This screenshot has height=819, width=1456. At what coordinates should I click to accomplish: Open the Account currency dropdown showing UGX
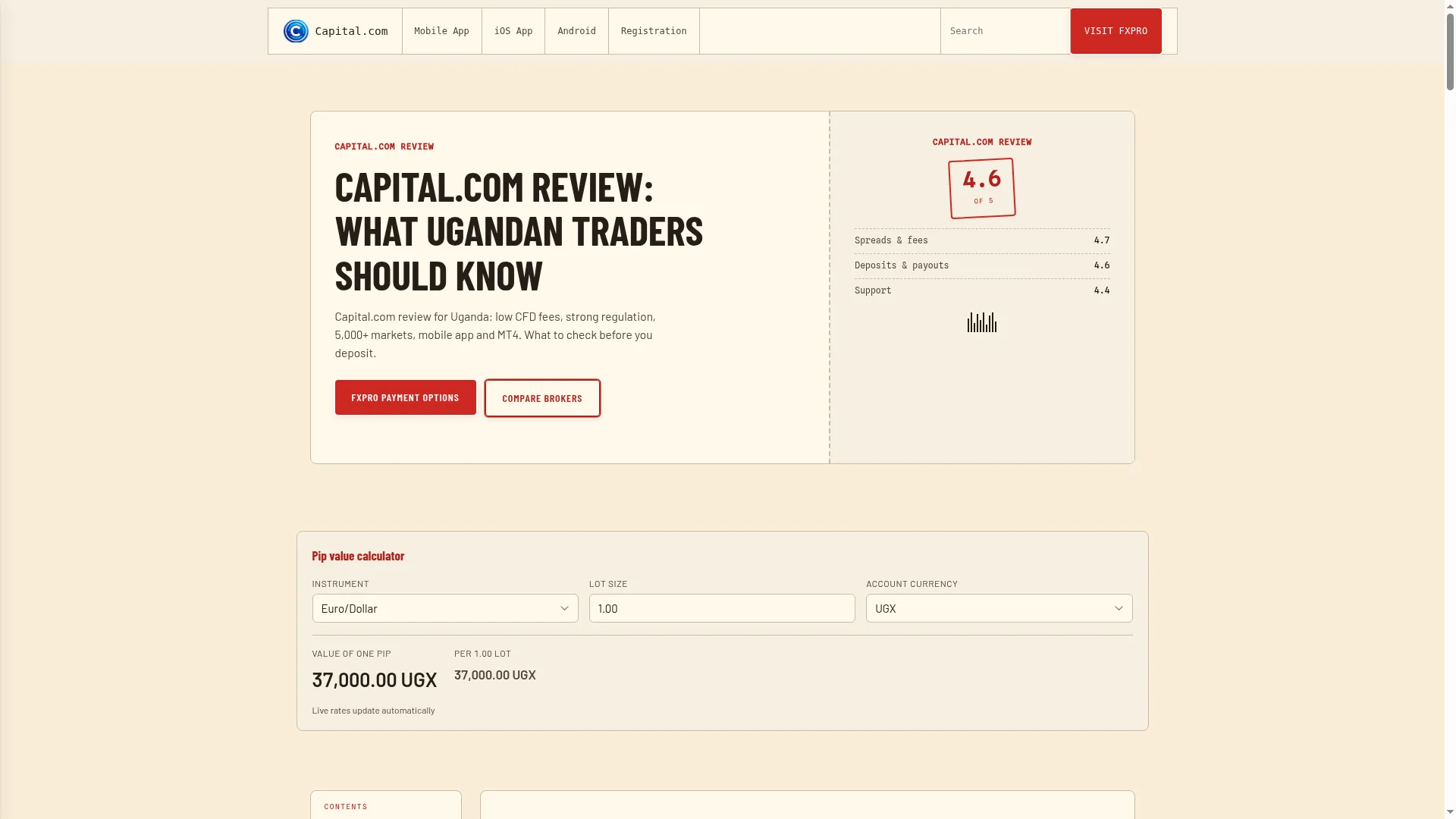pos(999,608)
